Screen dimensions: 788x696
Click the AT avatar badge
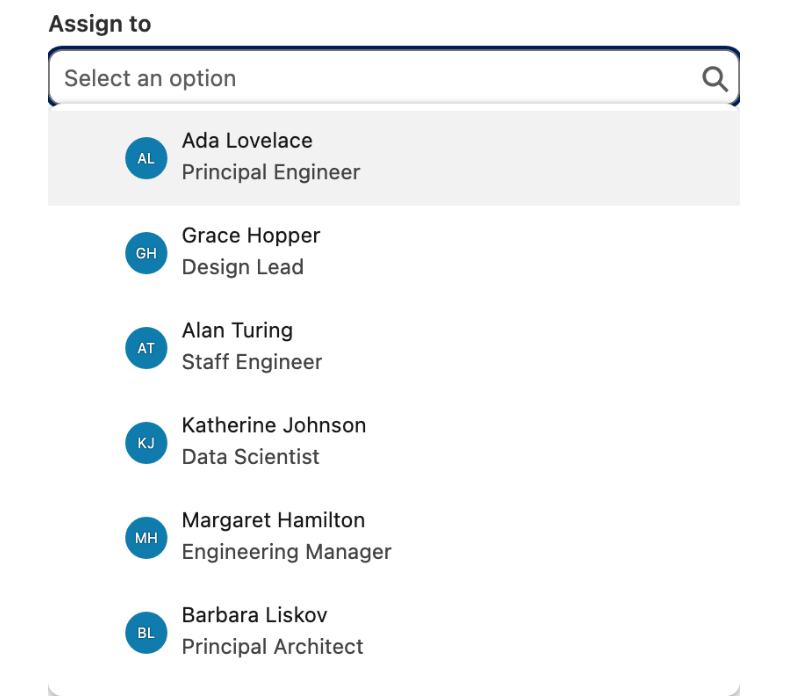146,348
